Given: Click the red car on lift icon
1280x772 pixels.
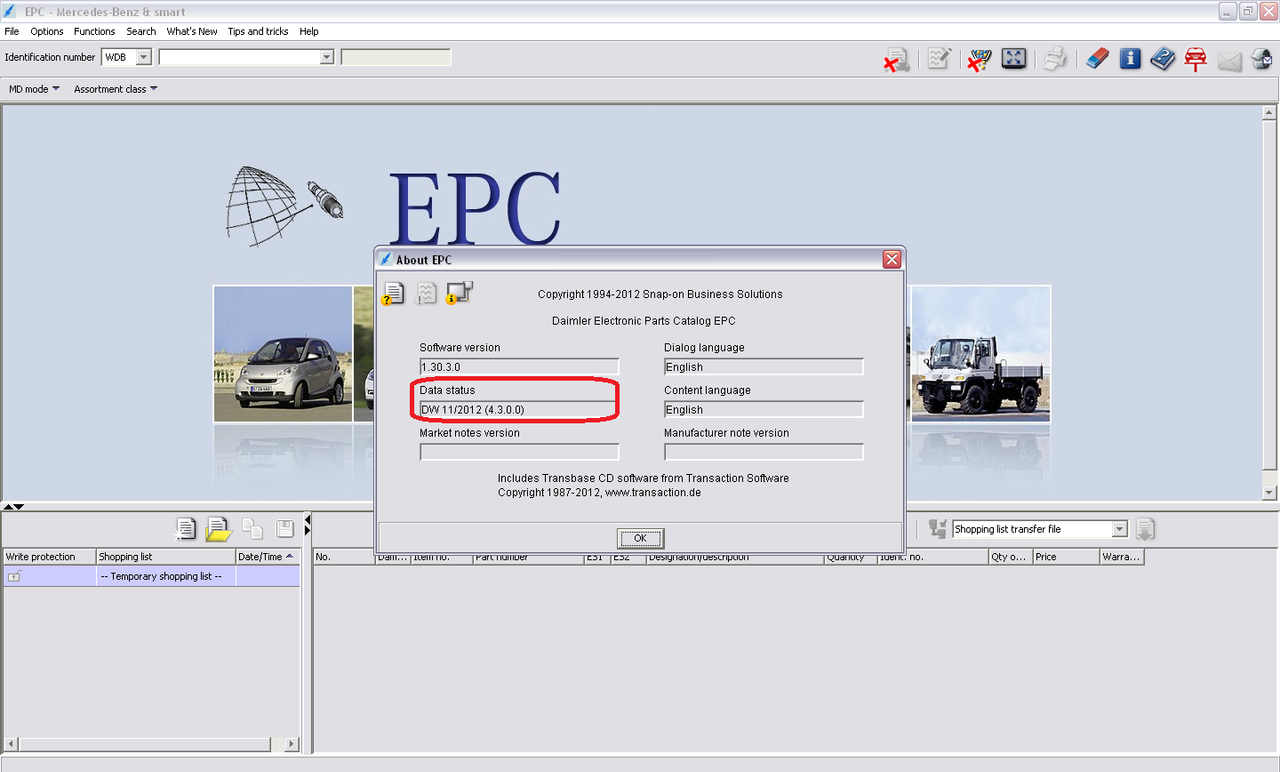Looking at the screenshot, I should [1195, 59].
